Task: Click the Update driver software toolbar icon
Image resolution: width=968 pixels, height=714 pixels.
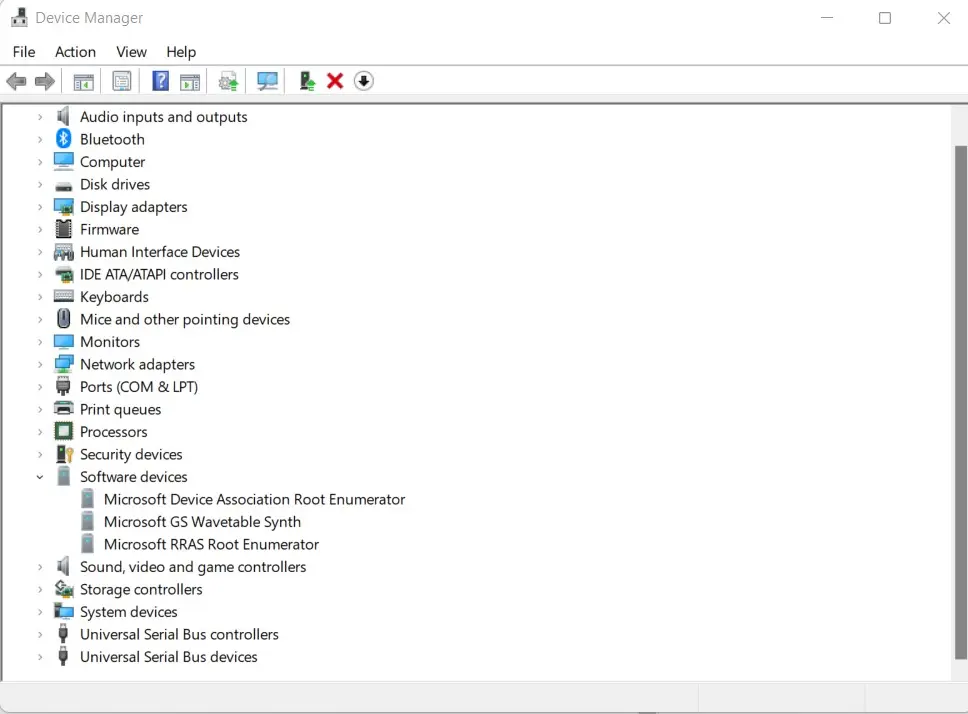Action: tap(227, 80)
